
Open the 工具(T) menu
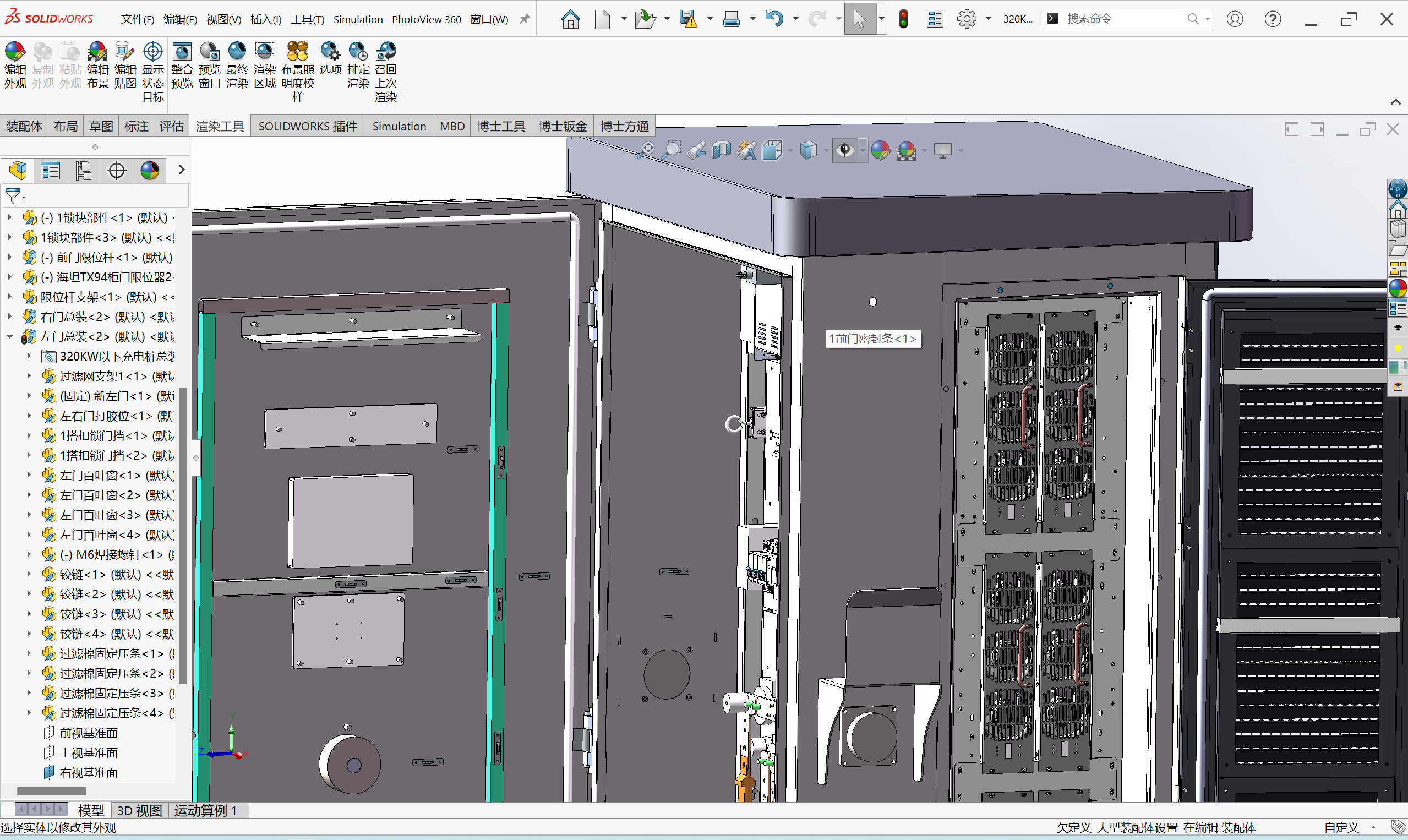(307, 19)
